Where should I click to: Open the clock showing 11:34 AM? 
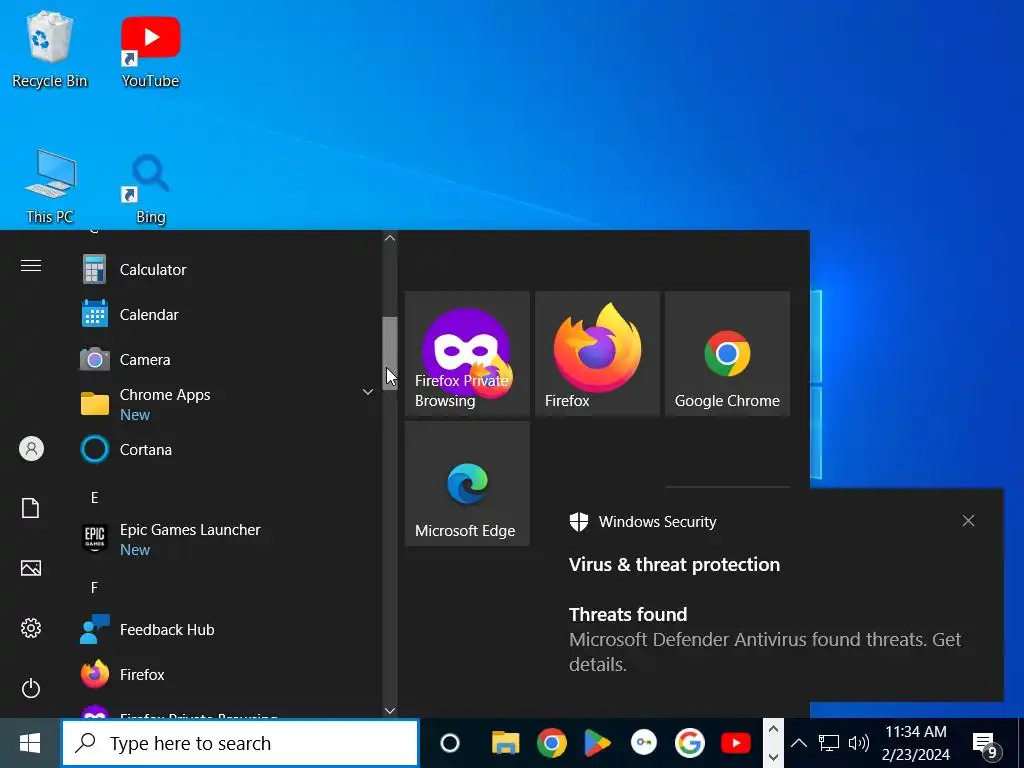coord(916,743)
